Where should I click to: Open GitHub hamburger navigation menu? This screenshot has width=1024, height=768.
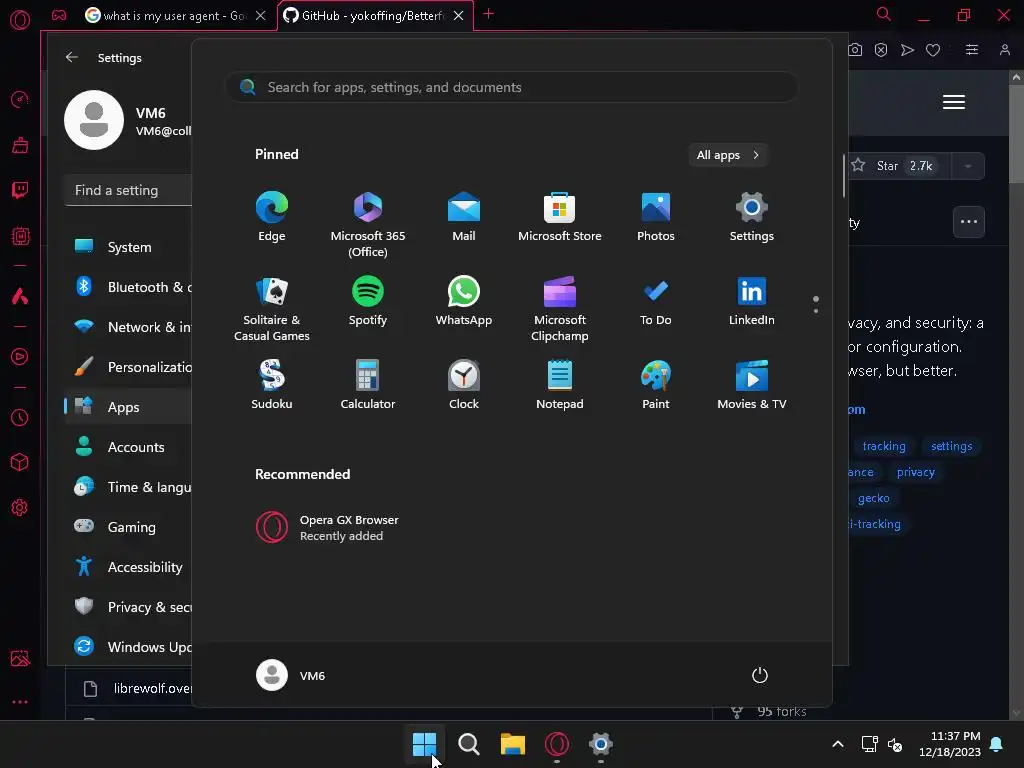coord(954,102)
